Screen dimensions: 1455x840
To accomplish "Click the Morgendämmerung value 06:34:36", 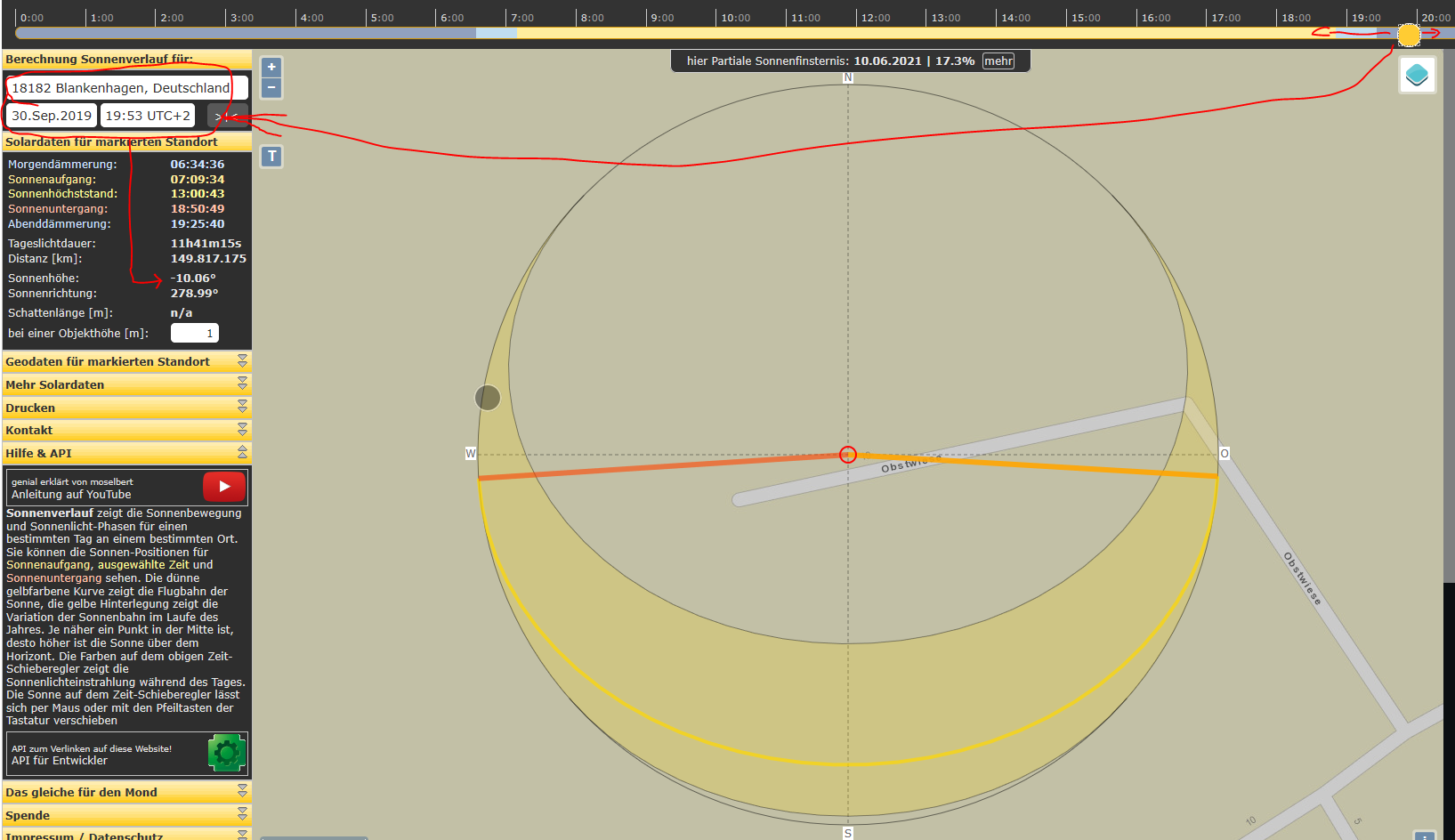I will point(198,165).
